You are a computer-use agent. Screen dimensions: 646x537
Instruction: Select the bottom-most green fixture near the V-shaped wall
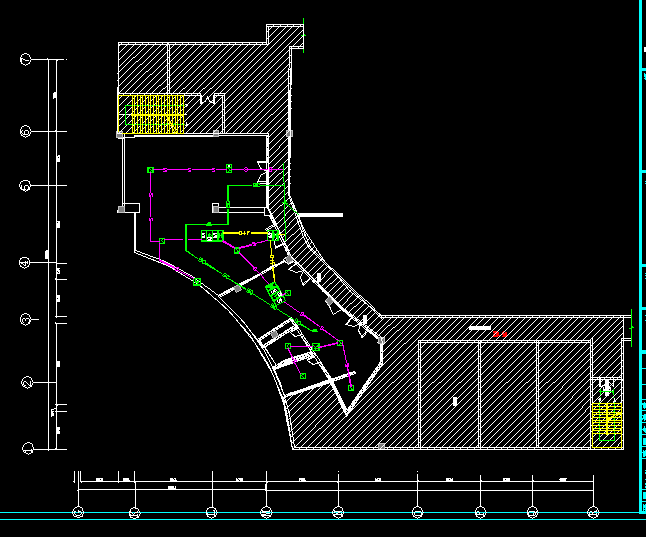[350, 387]
